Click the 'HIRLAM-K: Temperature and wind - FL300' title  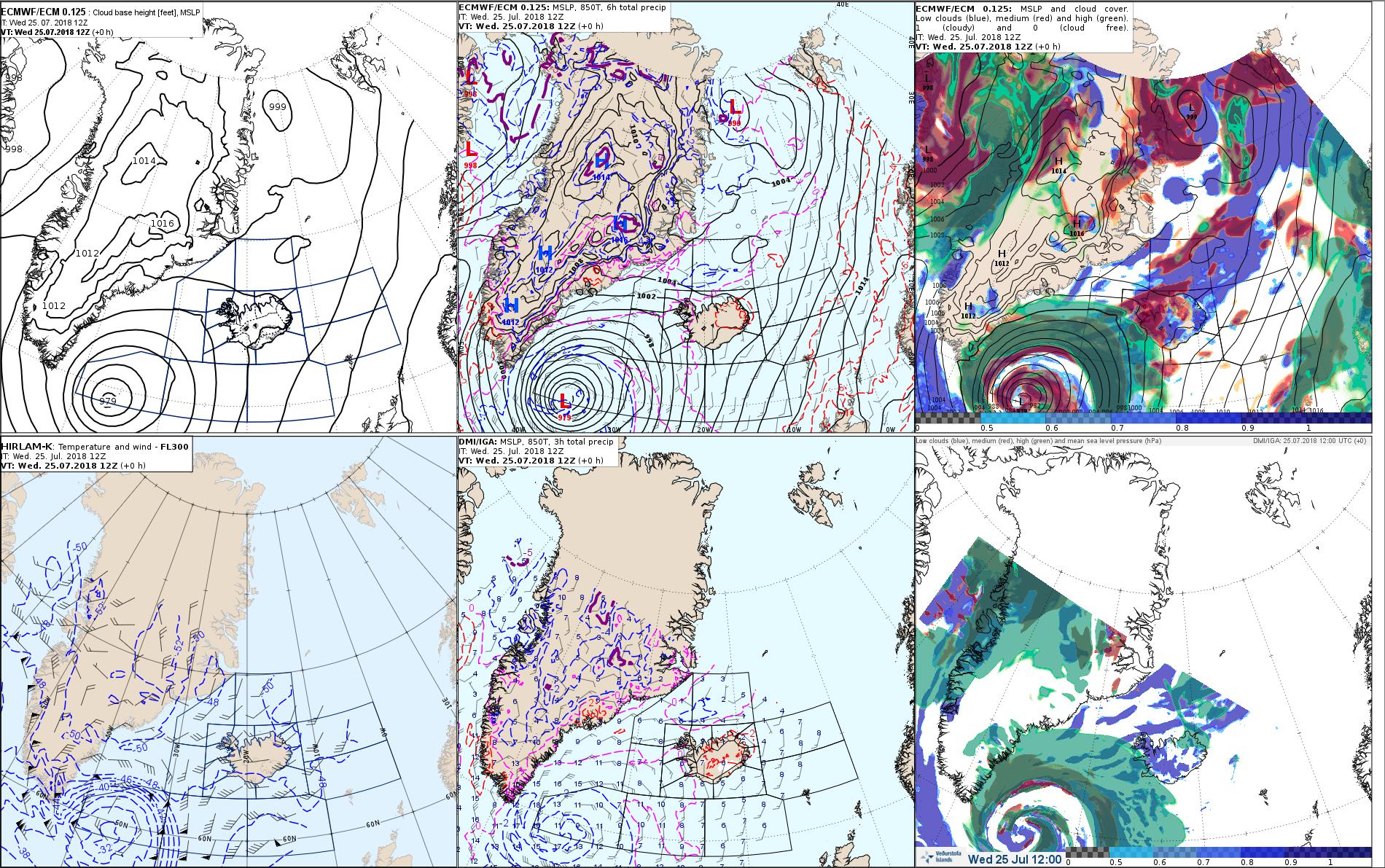pos(94,446)
